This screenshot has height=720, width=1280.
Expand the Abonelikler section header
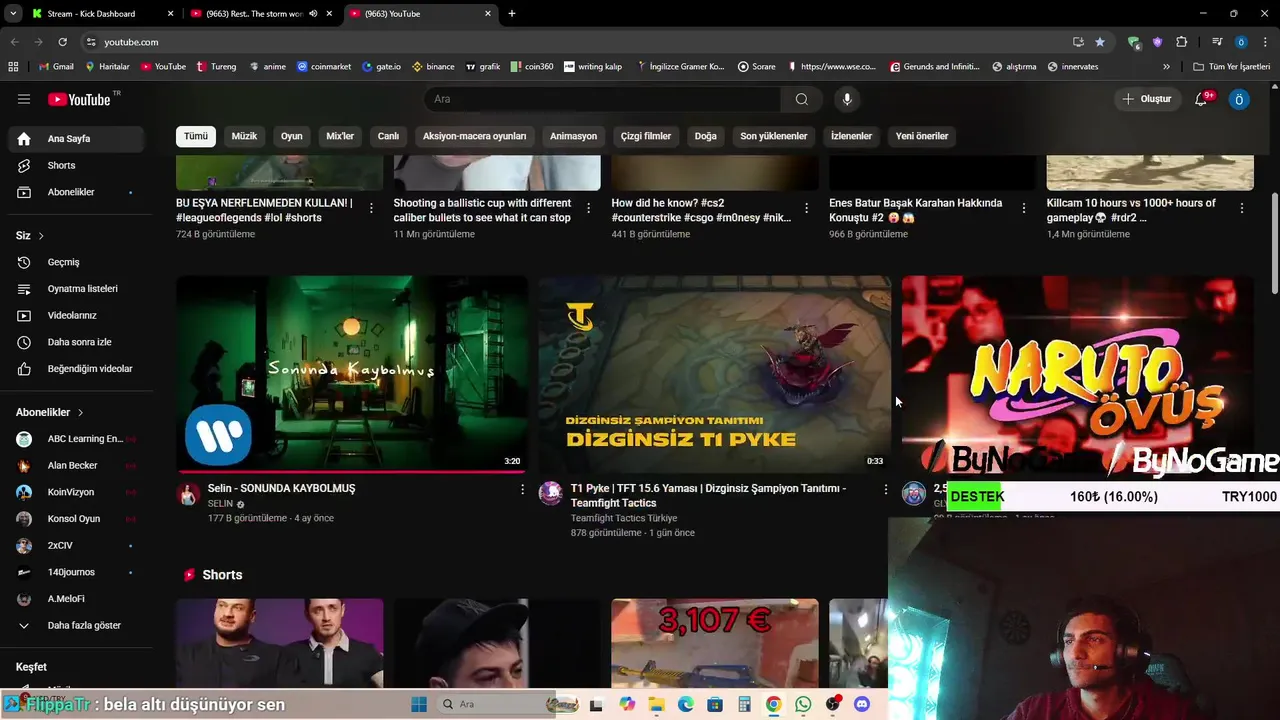point(50,412)
